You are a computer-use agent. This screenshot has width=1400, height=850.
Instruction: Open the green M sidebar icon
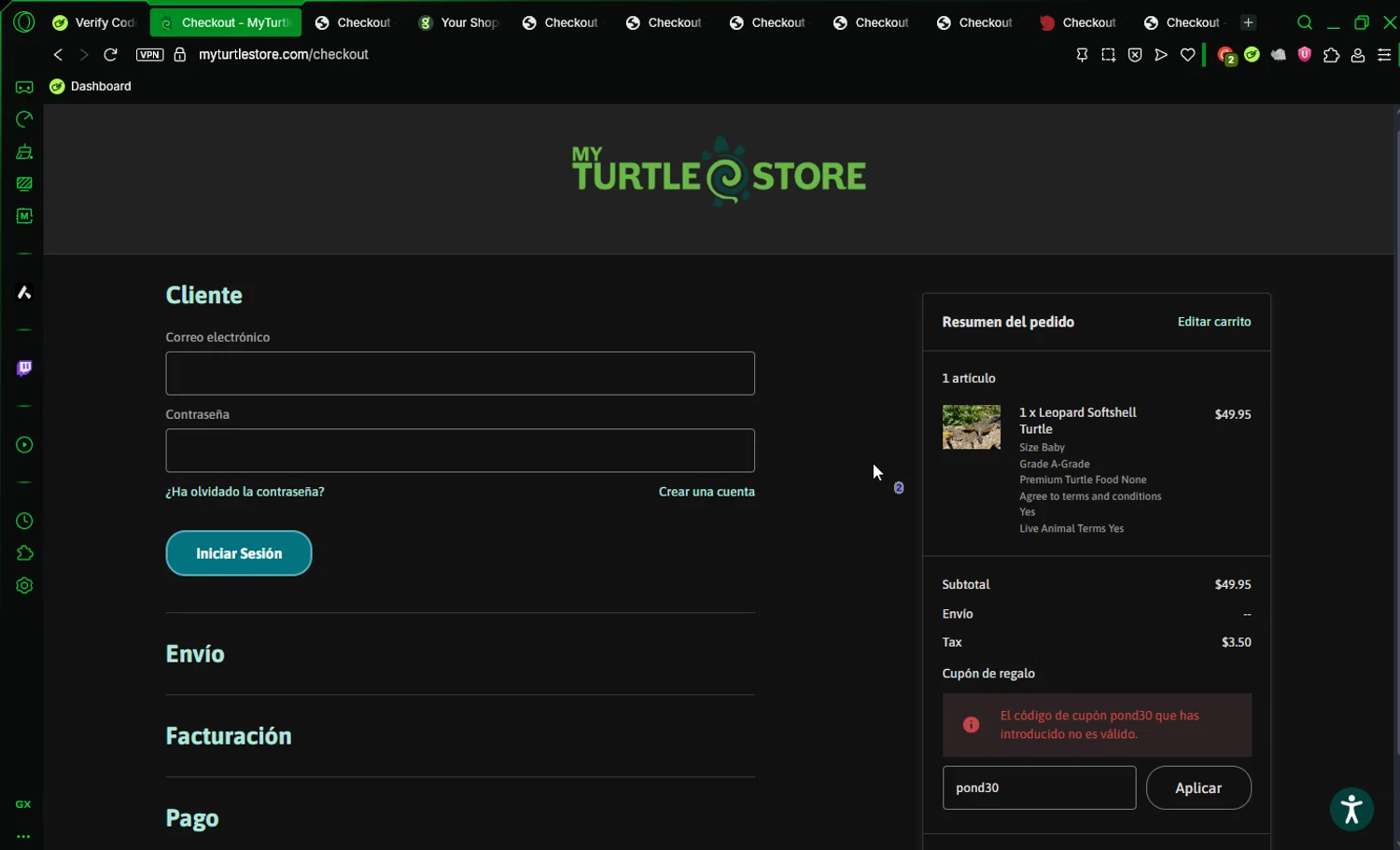pyautogui.click(x=24, y=216)
